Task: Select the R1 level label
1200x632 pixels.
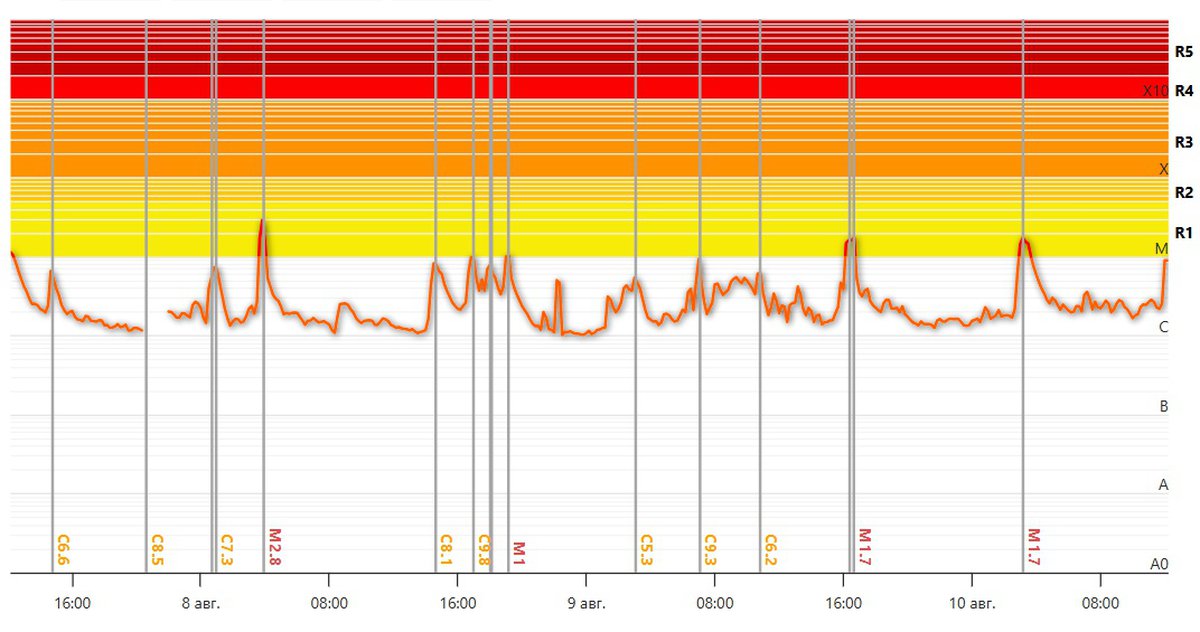Action: pos(1184,233)
